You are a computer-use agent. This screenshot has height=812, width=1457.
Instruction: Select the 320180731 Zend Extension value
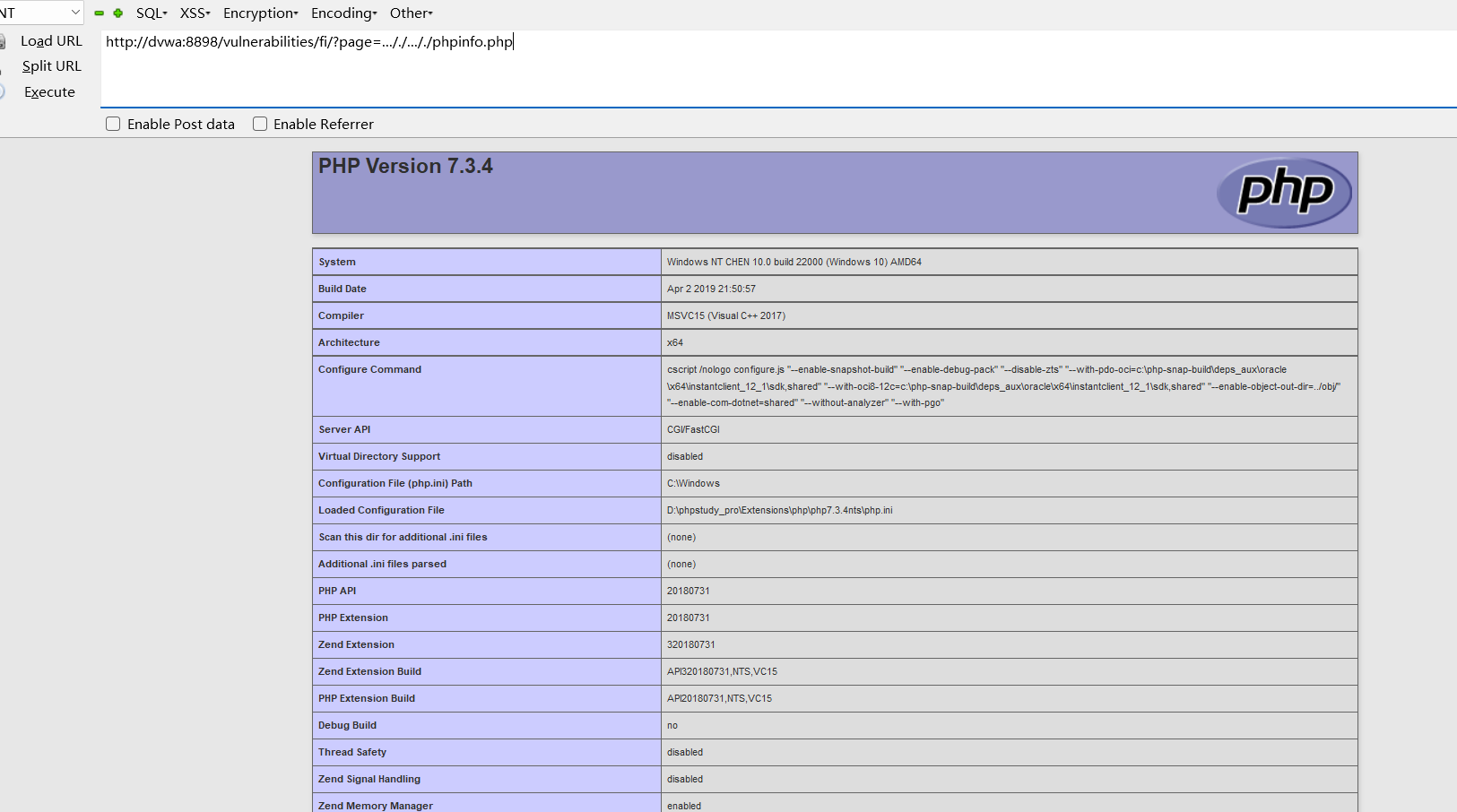point(691,644)
